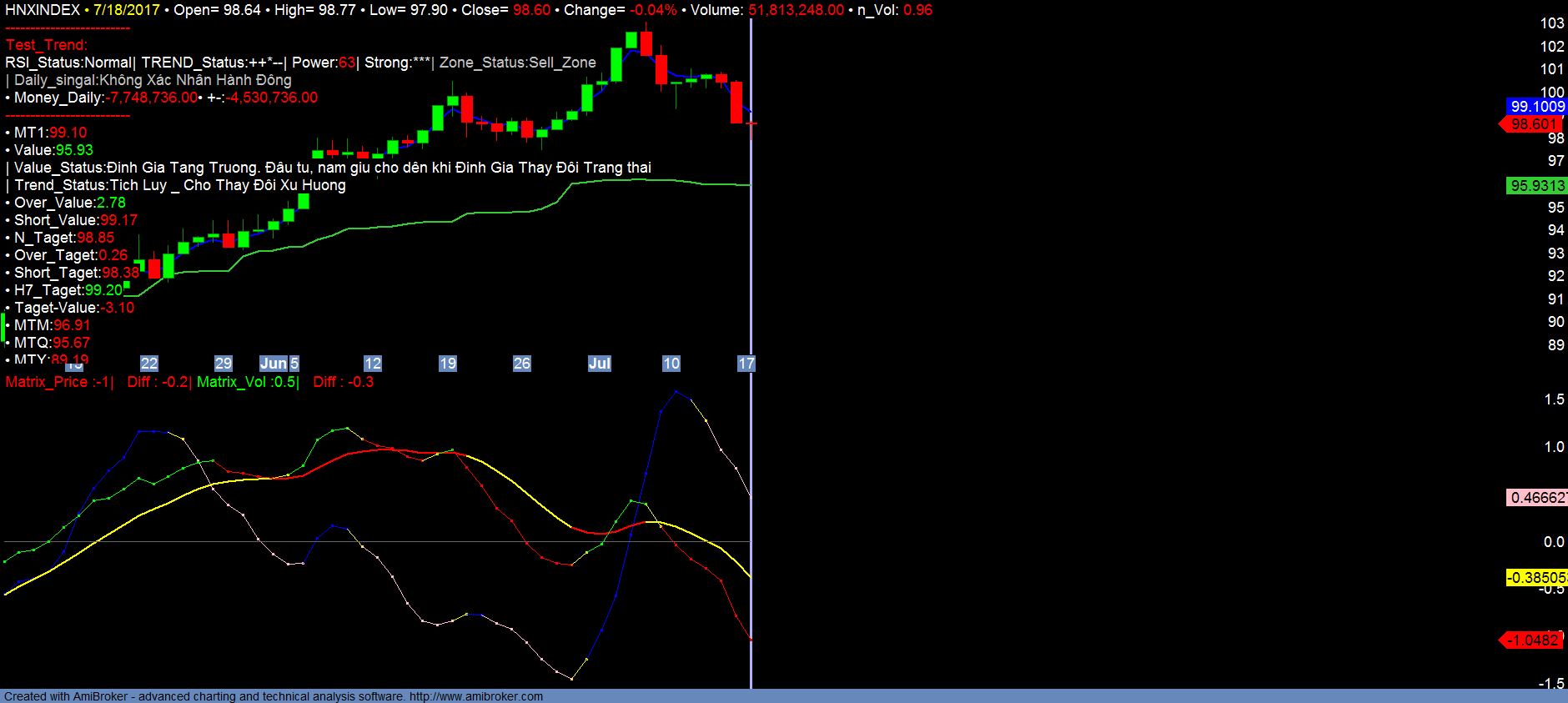Click date marker 26 on the time axis
This screenshot has width=1568, height=703.
tap(521, 364)
